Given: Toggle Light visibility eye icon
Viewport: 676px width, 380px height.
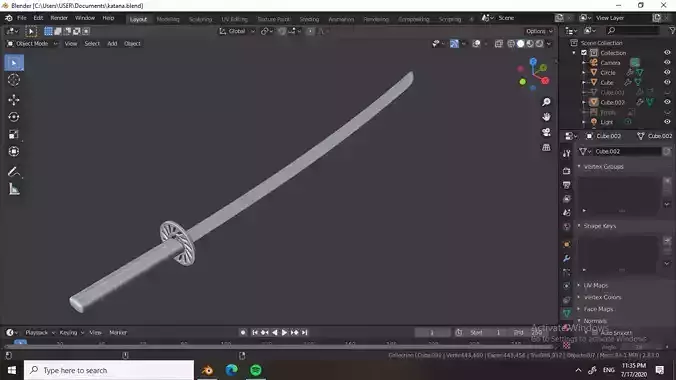Looking at the screenshot, I should pos(667,122).
